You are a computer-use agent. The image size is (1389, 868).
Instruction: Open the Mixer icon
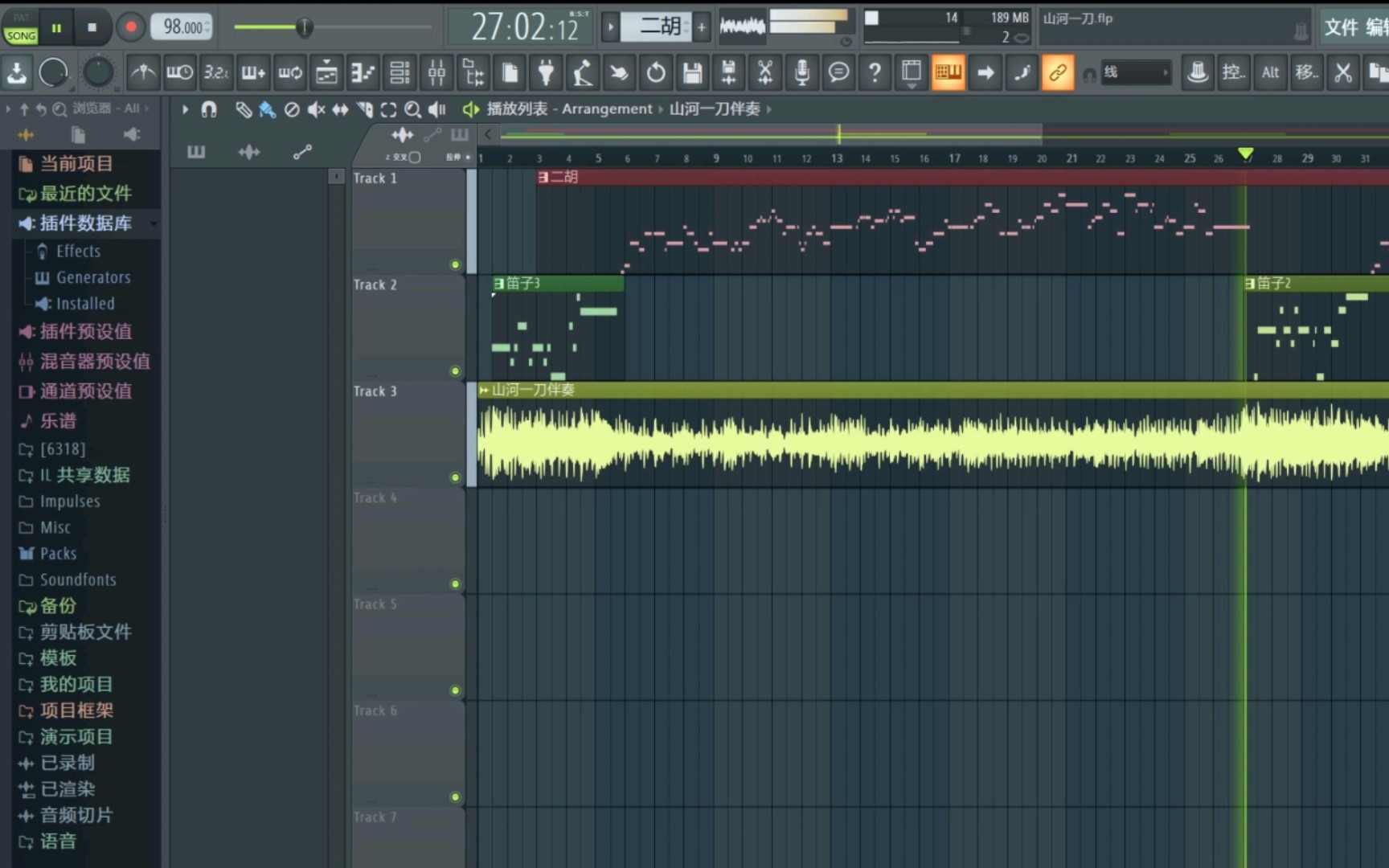[x=436, y=73]
